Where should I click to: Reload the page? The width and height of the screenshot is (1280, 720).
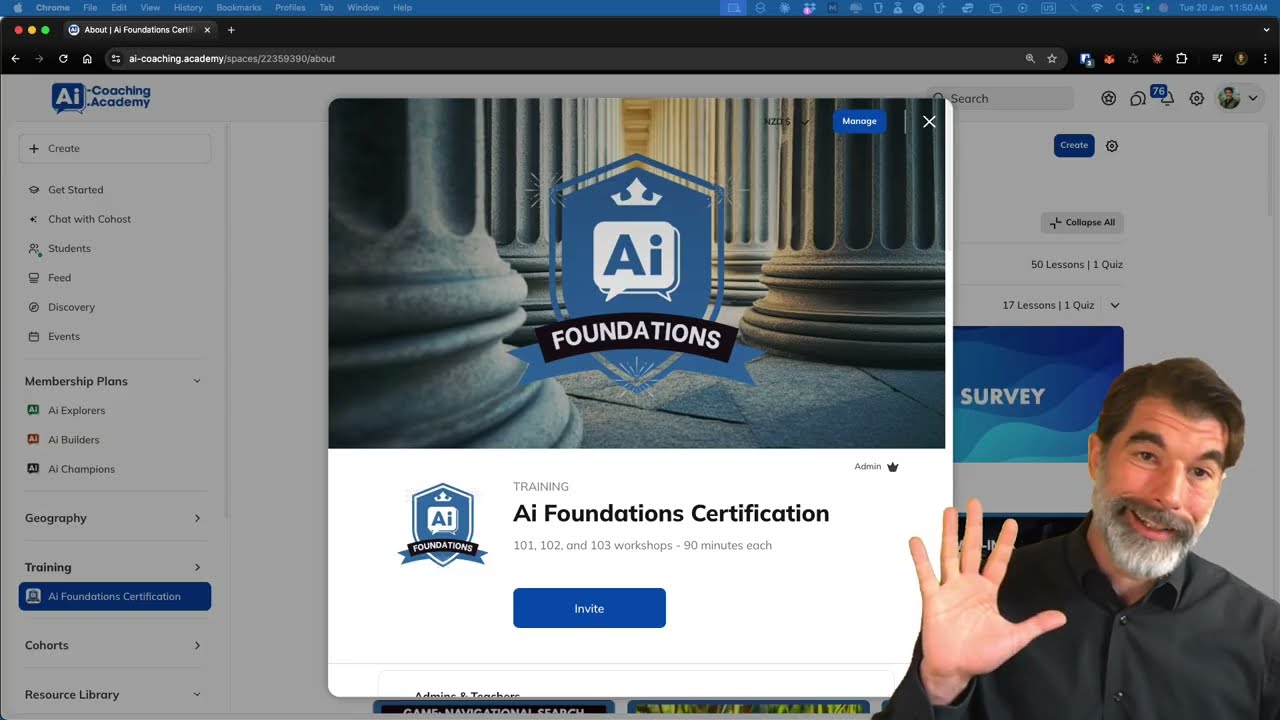(x=63, y=59)
